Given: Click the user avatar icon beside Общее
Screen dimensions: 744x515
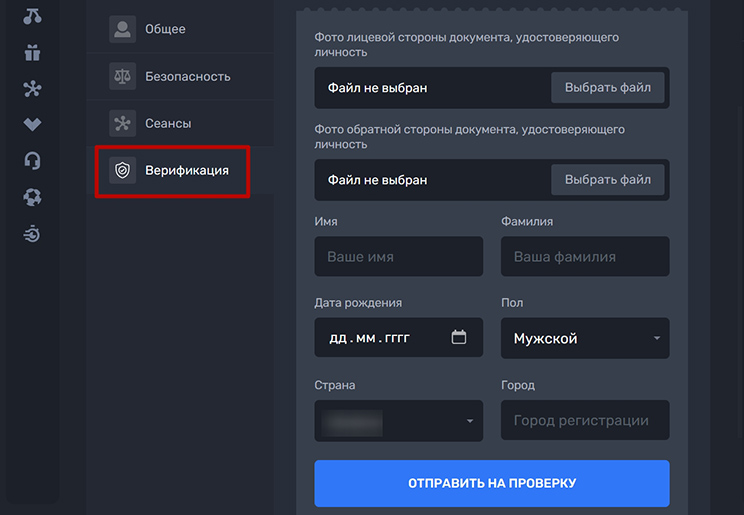Looking at the screenshot, I should click(122, 29).
